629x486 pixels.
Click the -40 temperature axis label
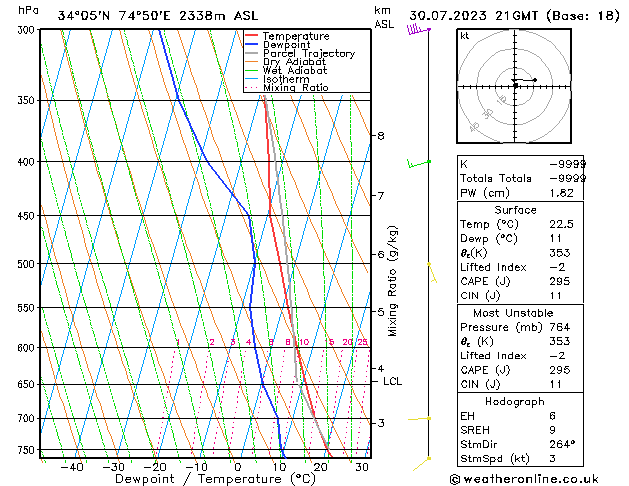[72, 467]
